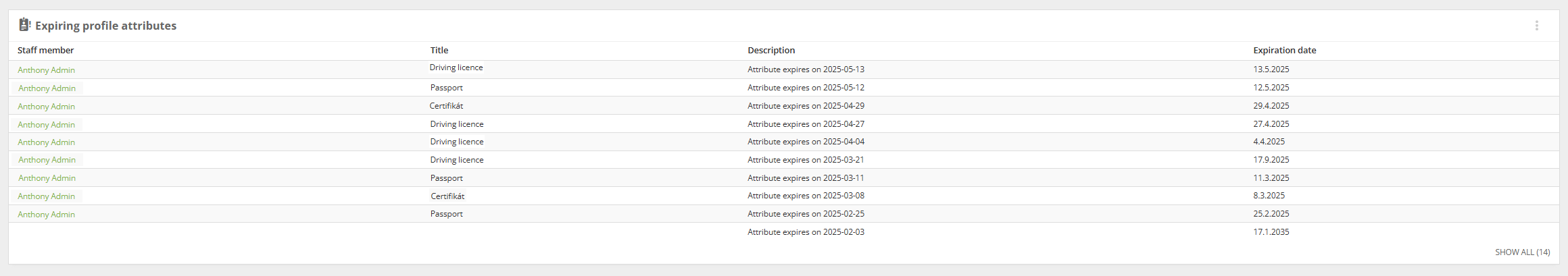Click the Expiration date column header
This screenshot has width=1568, height=276.
tap(1285, 51)
